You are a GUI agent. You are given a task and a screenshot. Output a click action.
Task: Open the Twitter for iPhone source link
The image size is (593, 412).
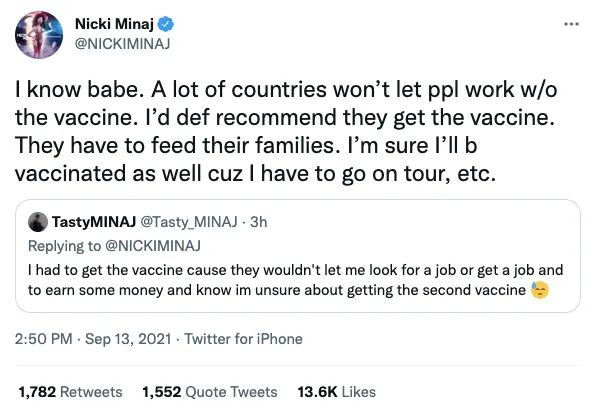(244, 339)
